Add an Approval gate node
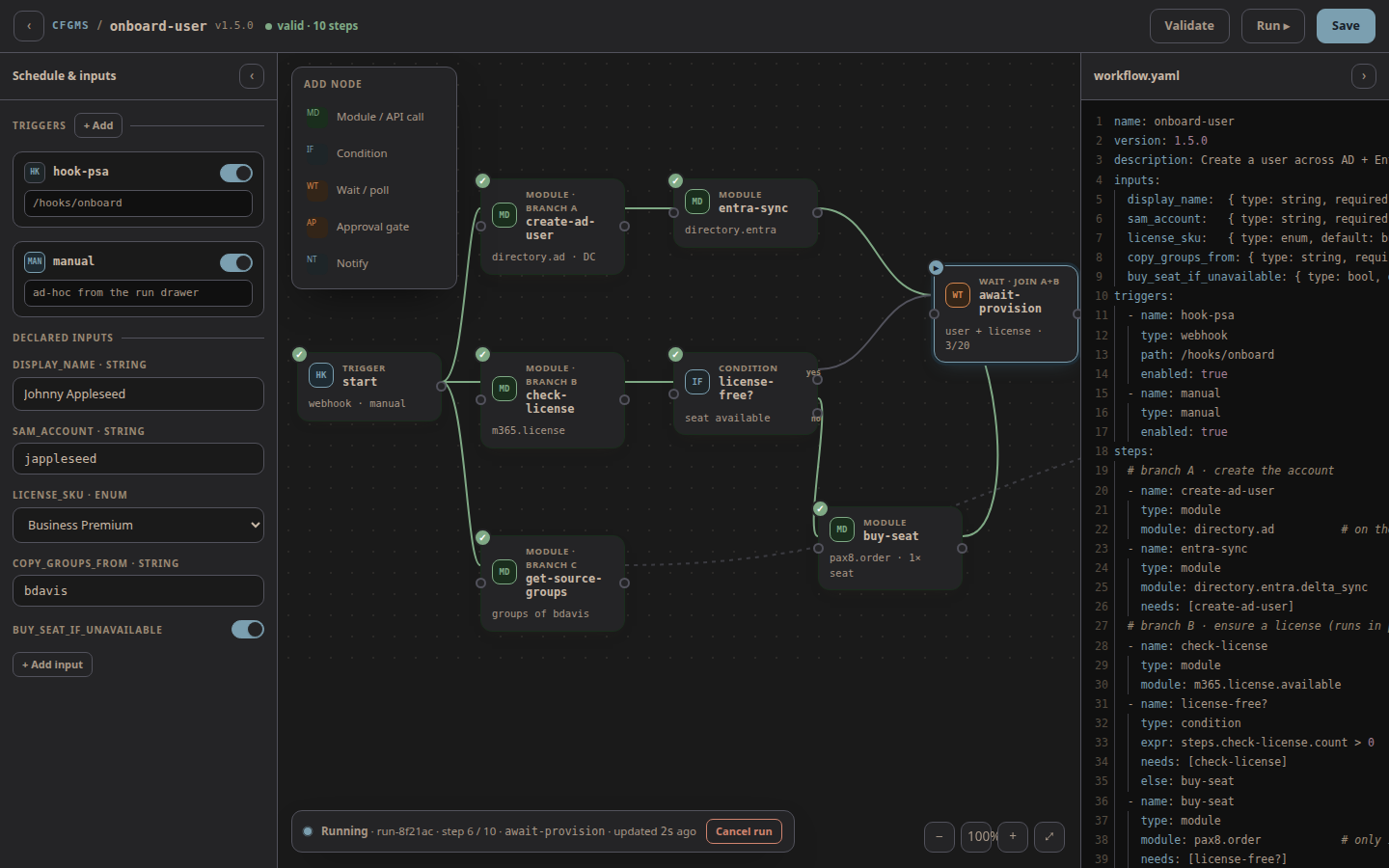Screen dimensions: 1389x868 [374, 227]
